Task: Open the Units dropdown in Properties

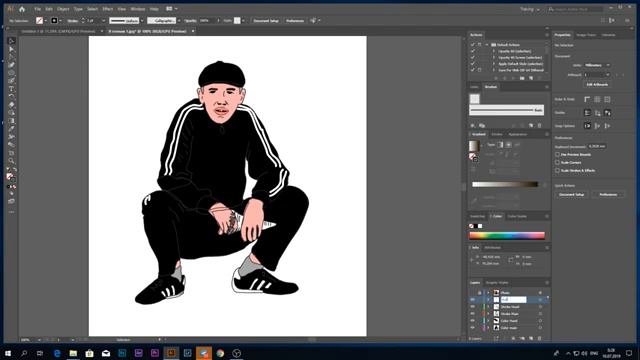Action: 597,65
